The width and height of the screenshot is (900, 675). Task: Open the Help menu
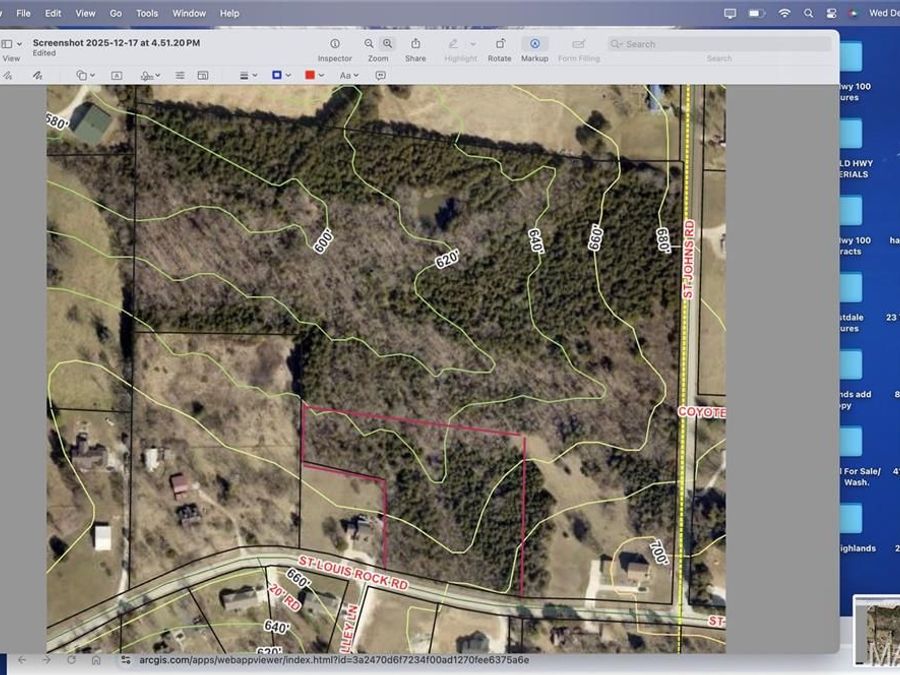click(230, 13)
